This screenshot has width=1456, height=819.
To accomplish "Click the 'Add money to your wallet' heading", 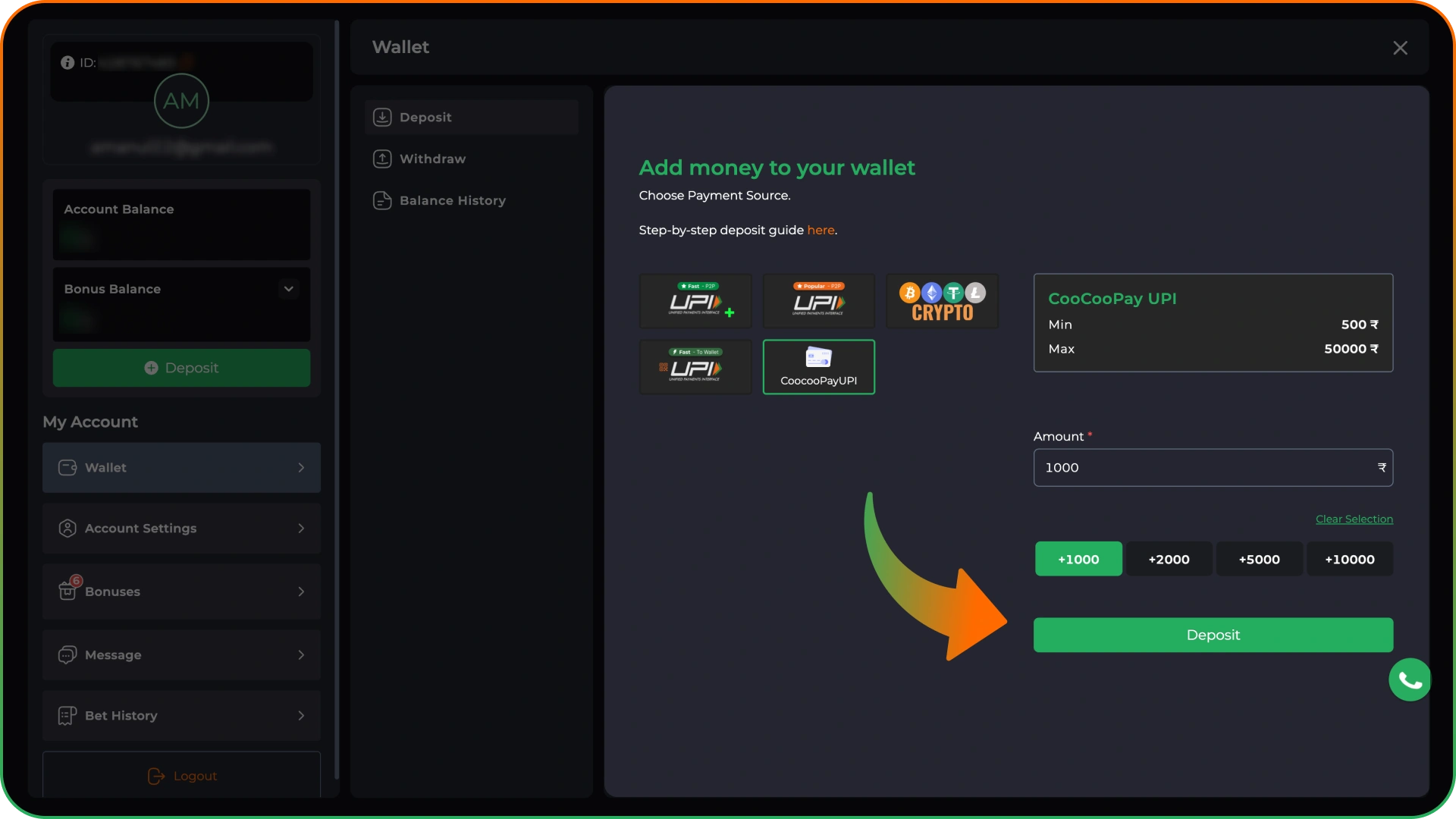I will (777, 168).
